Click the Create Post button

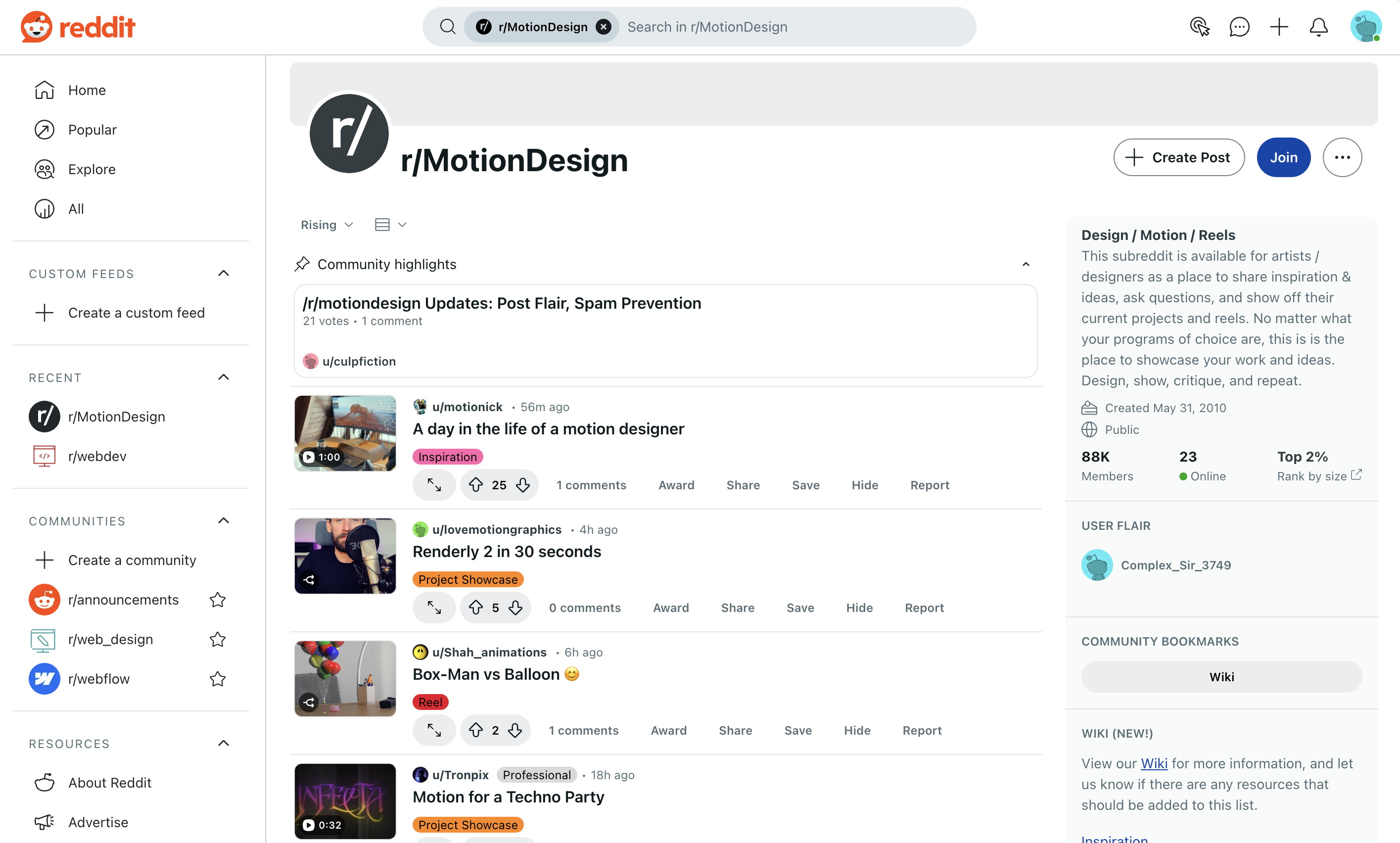(x=1178, y=157)
